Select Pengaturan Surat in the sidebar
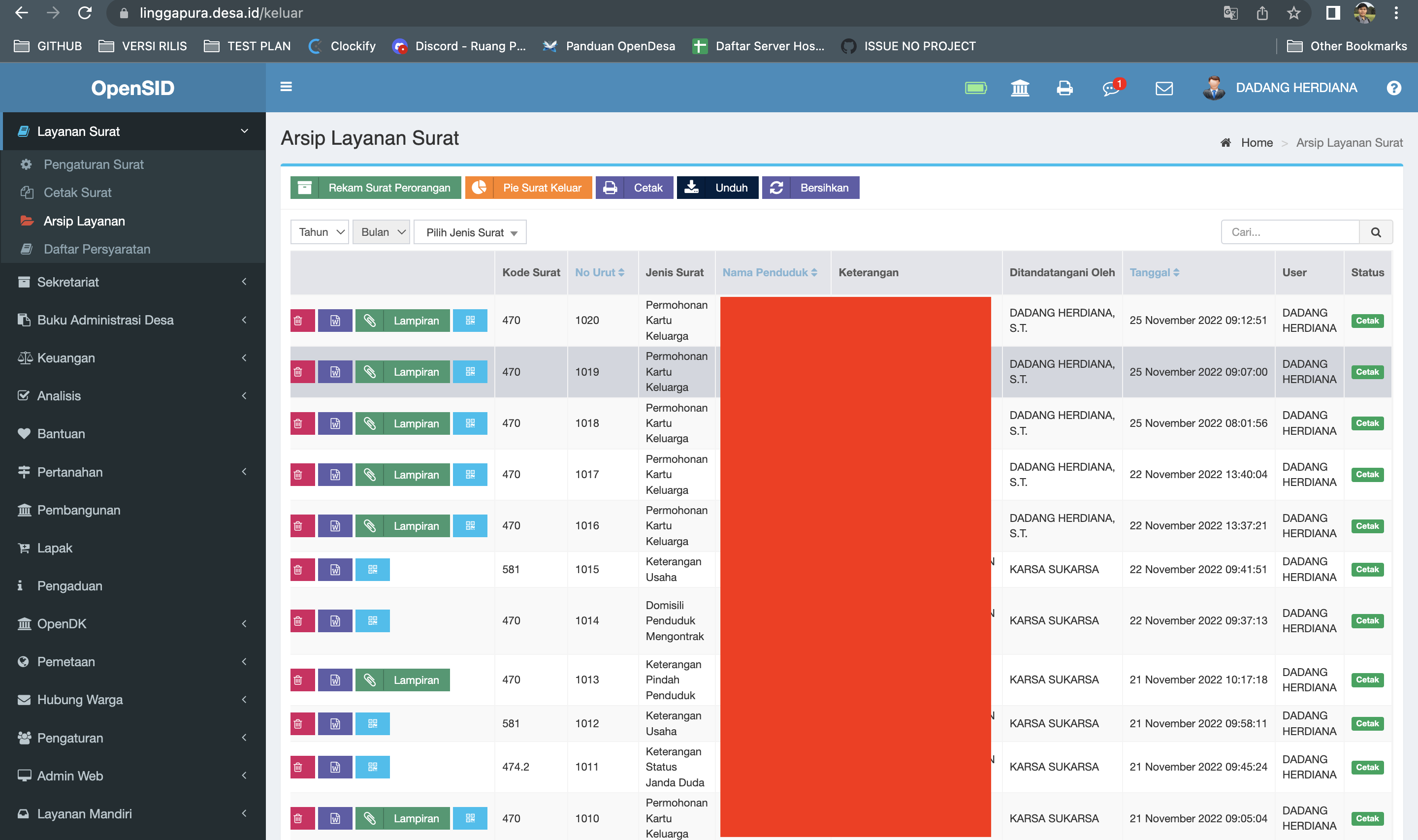This screenshot has height=840, width=1418. point(94,164)
